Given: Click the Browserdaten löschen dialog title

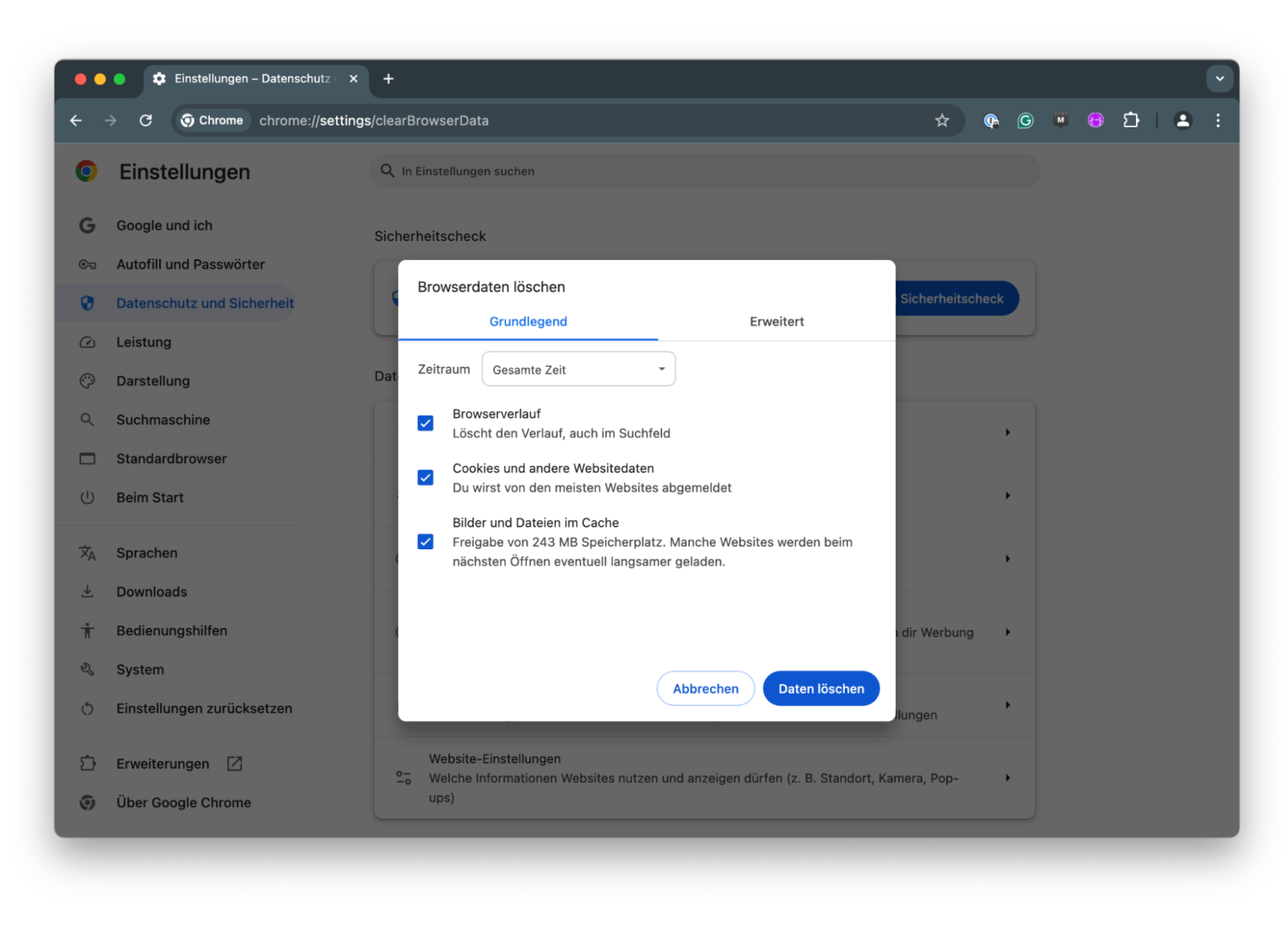Looking at the screenshot, I should [491, 287].
